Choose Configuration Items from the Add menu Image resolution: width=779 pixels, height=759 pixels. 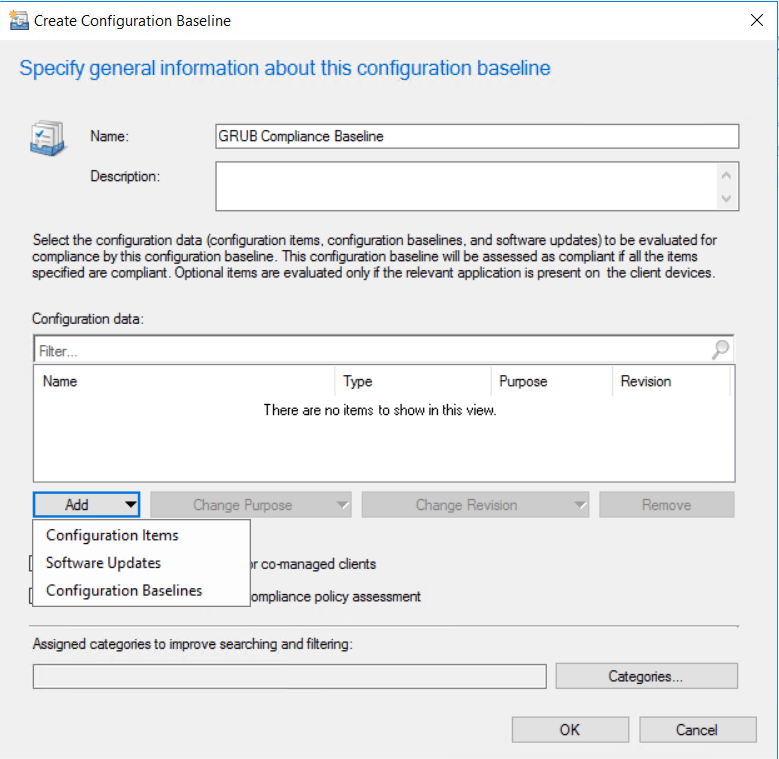[x=112, y=535]
